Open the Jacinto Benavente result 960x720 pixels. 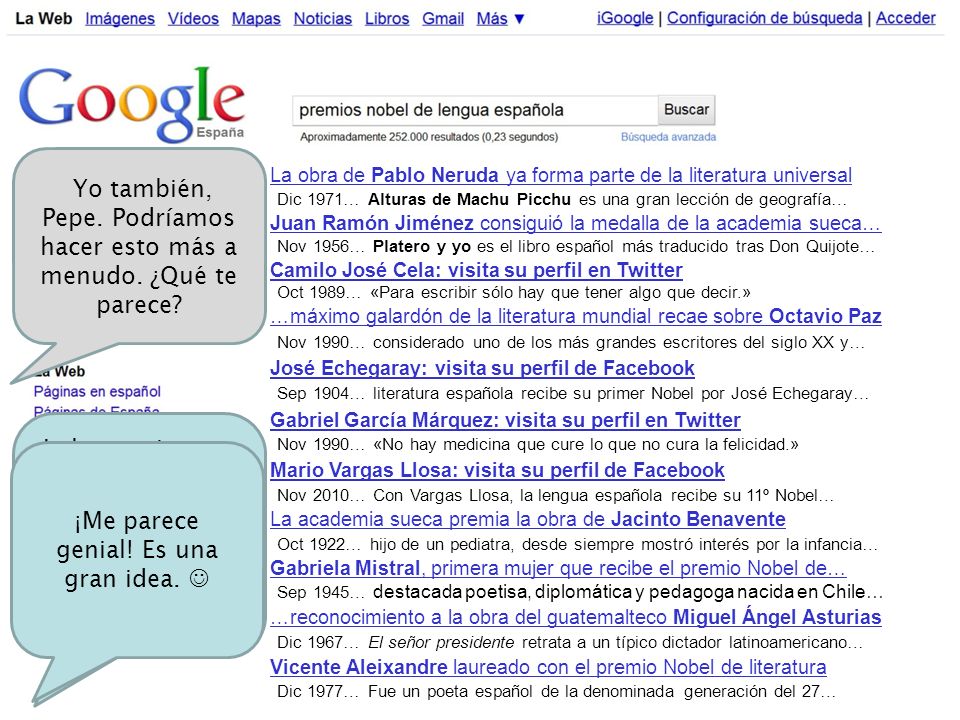528,519
